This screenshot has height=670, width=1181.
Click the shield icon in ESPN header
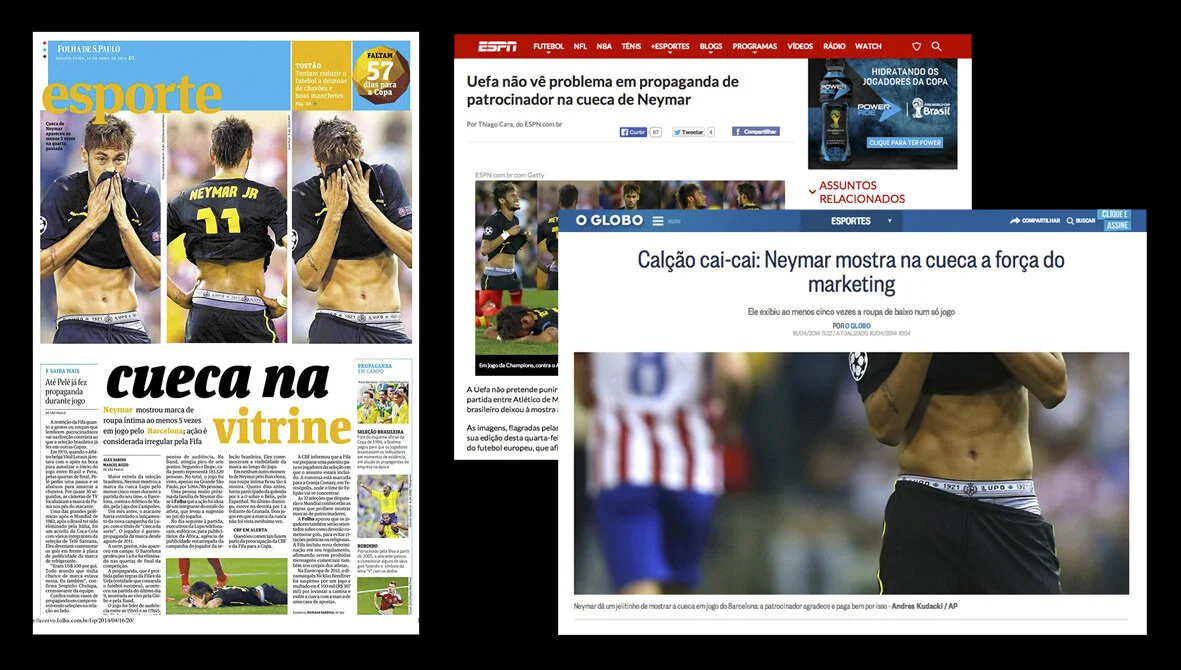(916, 47)
